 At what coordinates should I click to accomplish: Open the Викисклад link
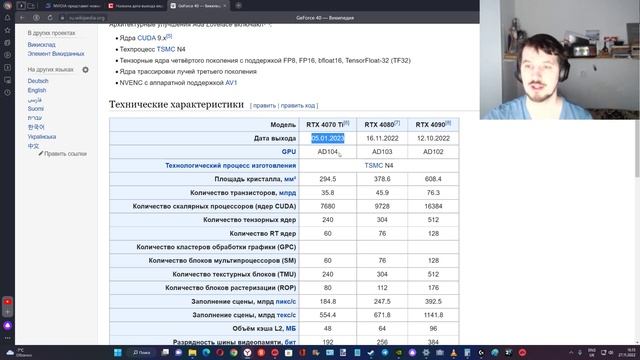pos(42,44)
